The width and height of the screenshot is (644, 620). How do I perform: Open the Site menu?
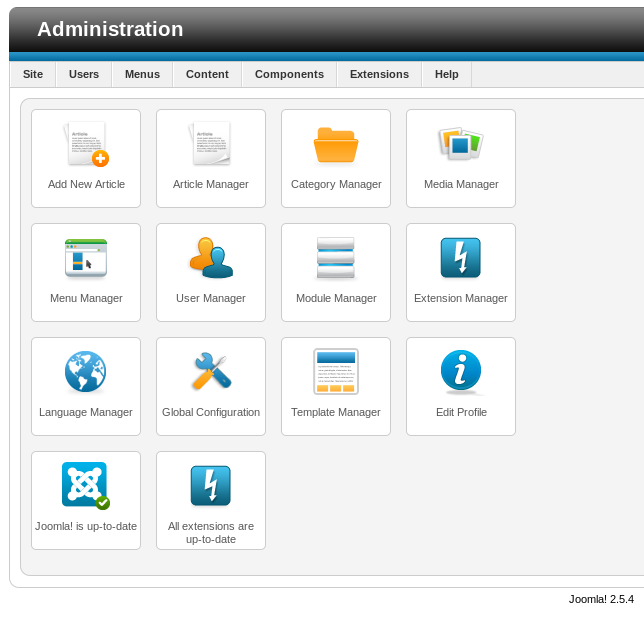pos(33,74)
